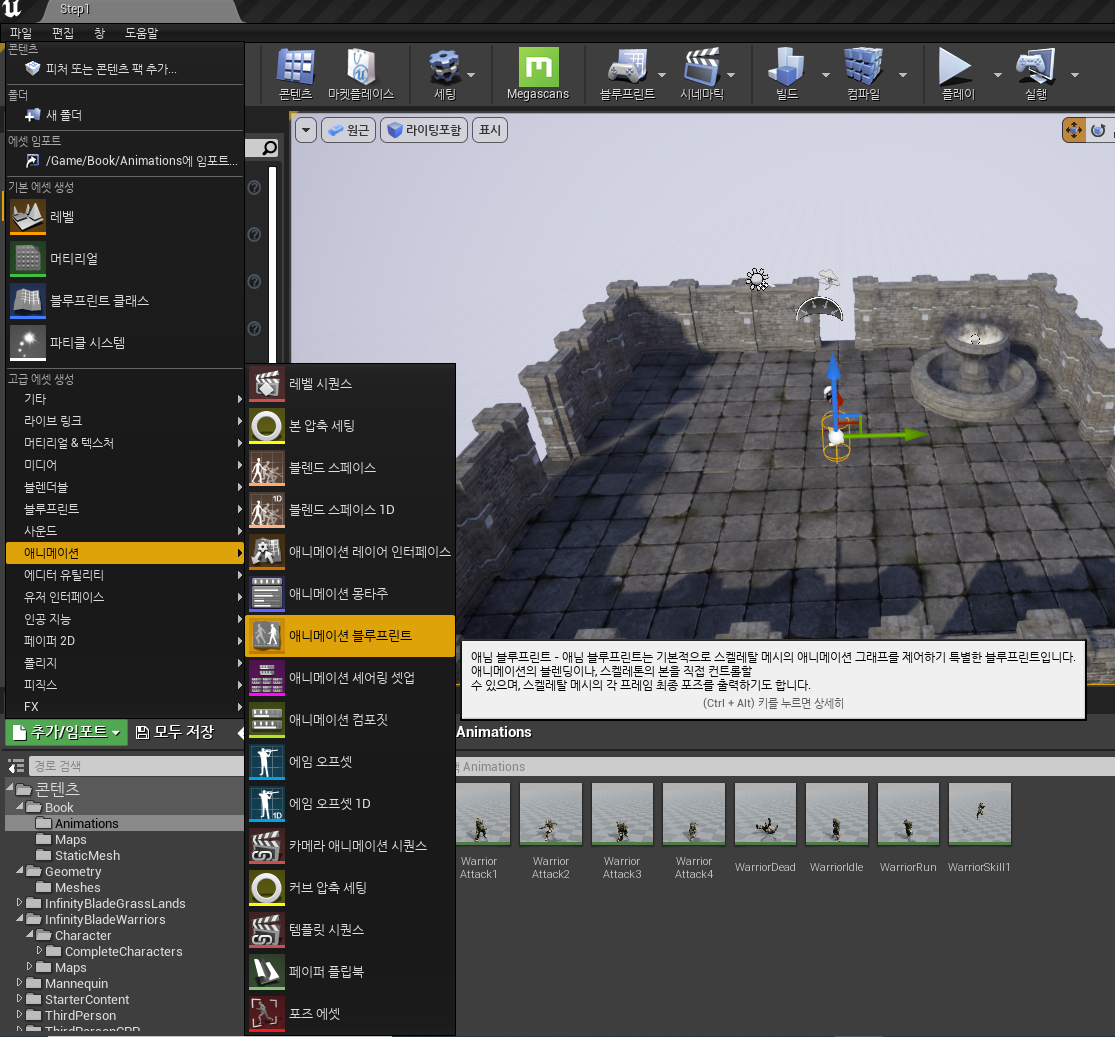The width and height of the screenshot is (1115, 1037).
Task: Choose 애니메이션 컴포짓 entry
Action: pyautogui.click(x=351, y=720)
